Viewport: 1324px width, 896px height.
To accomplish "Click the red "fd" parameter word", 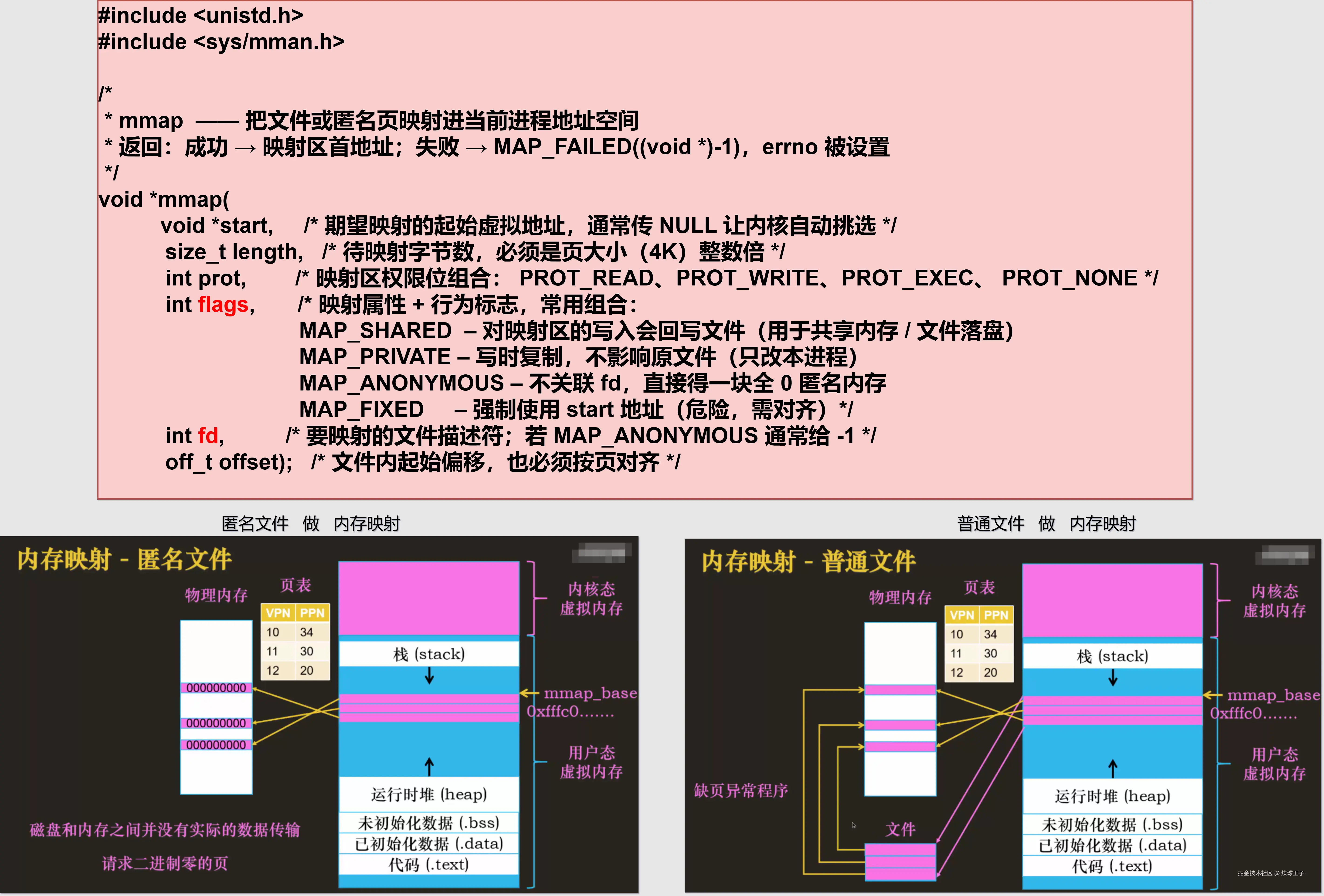I will tap(208, 436).
